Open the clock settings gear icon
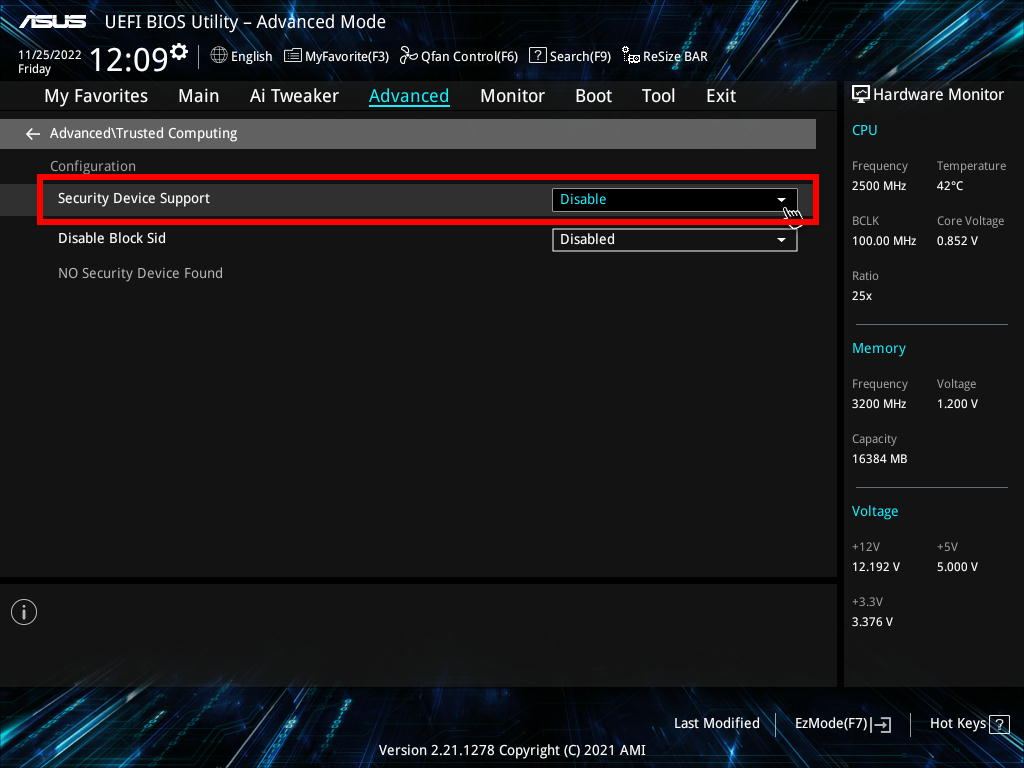The image size is (1024, 768). click(x=178, y=51)
